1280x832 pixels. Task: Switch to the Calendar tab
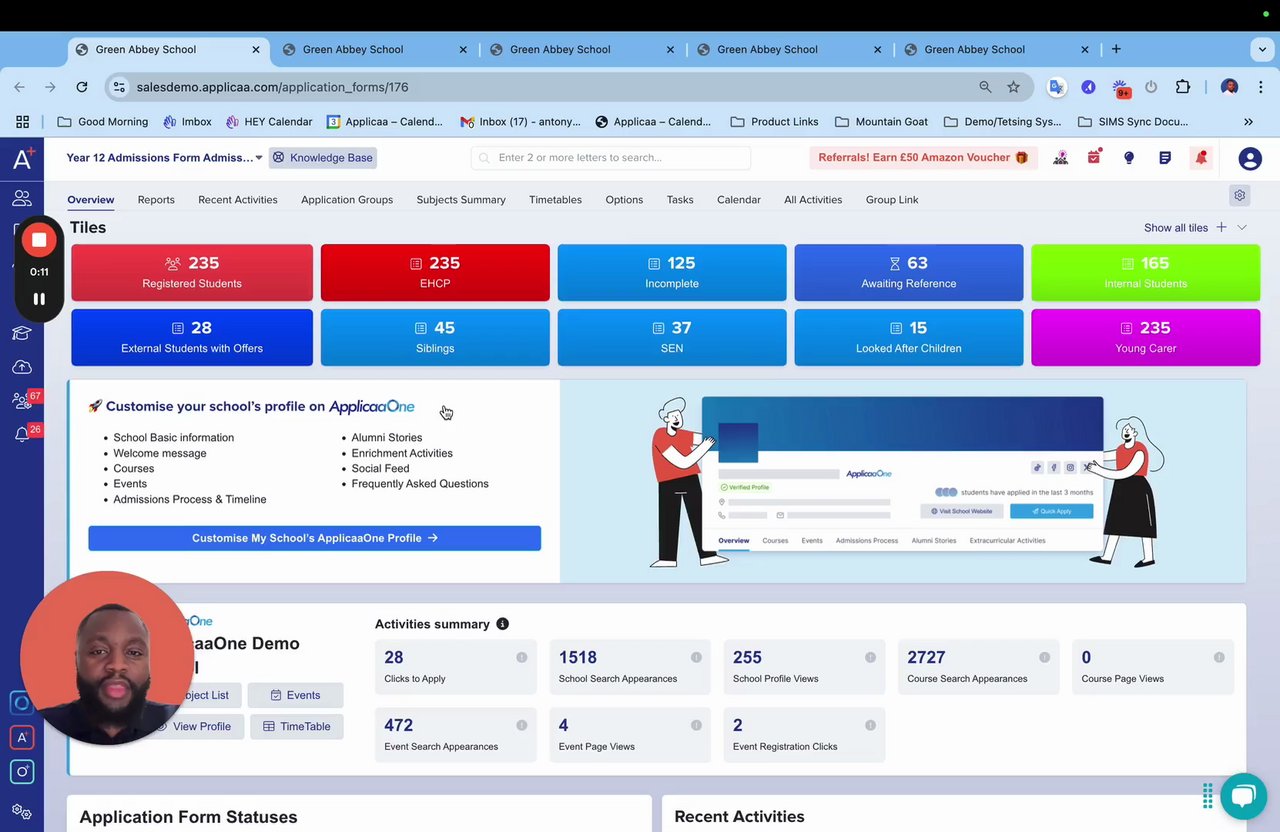(739, 199)
